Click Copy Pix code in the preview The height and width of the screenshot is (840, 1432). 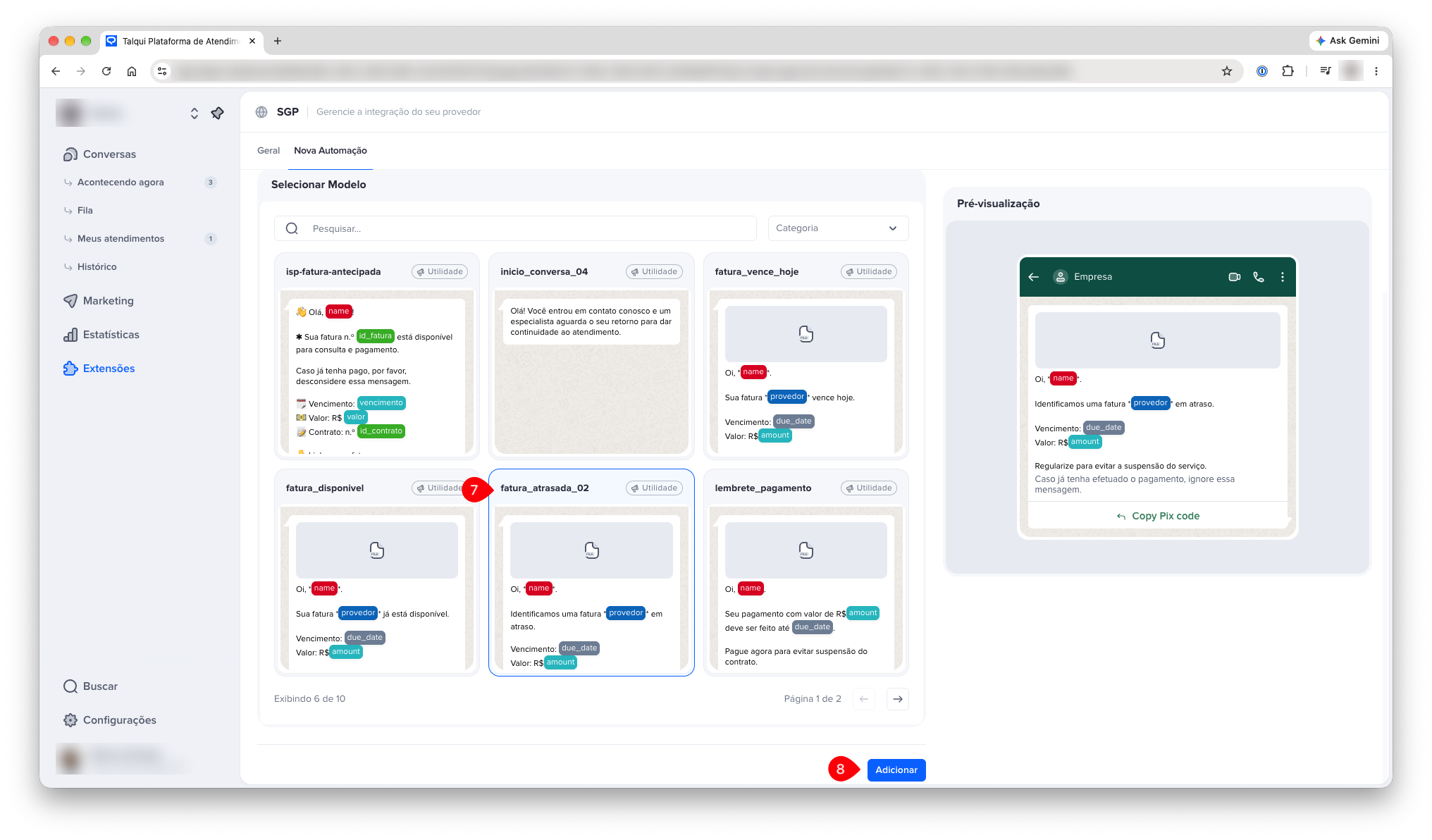(1158, 516)
